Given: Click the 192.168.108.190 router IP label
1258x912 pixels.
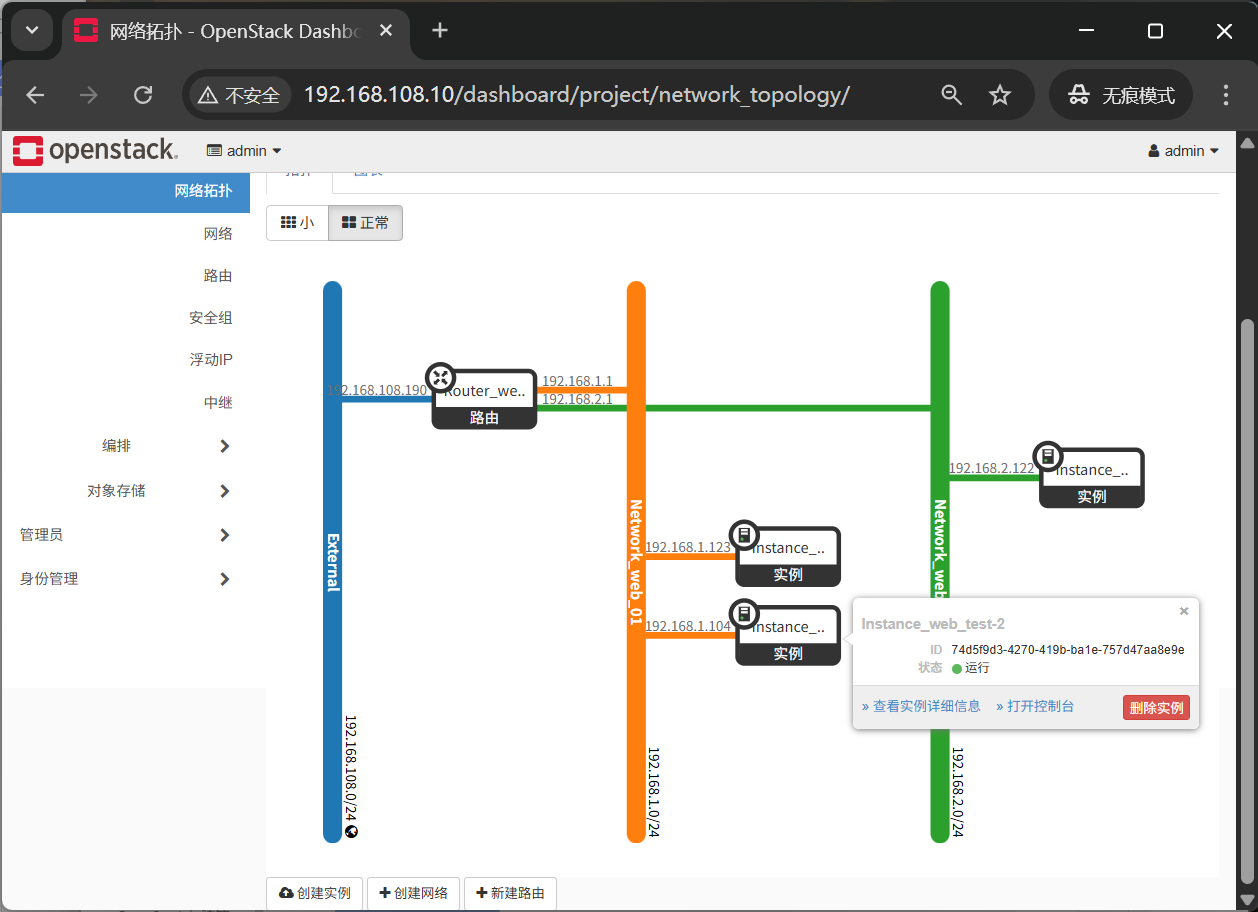Looking at the screenshot, I should (377, 391).
